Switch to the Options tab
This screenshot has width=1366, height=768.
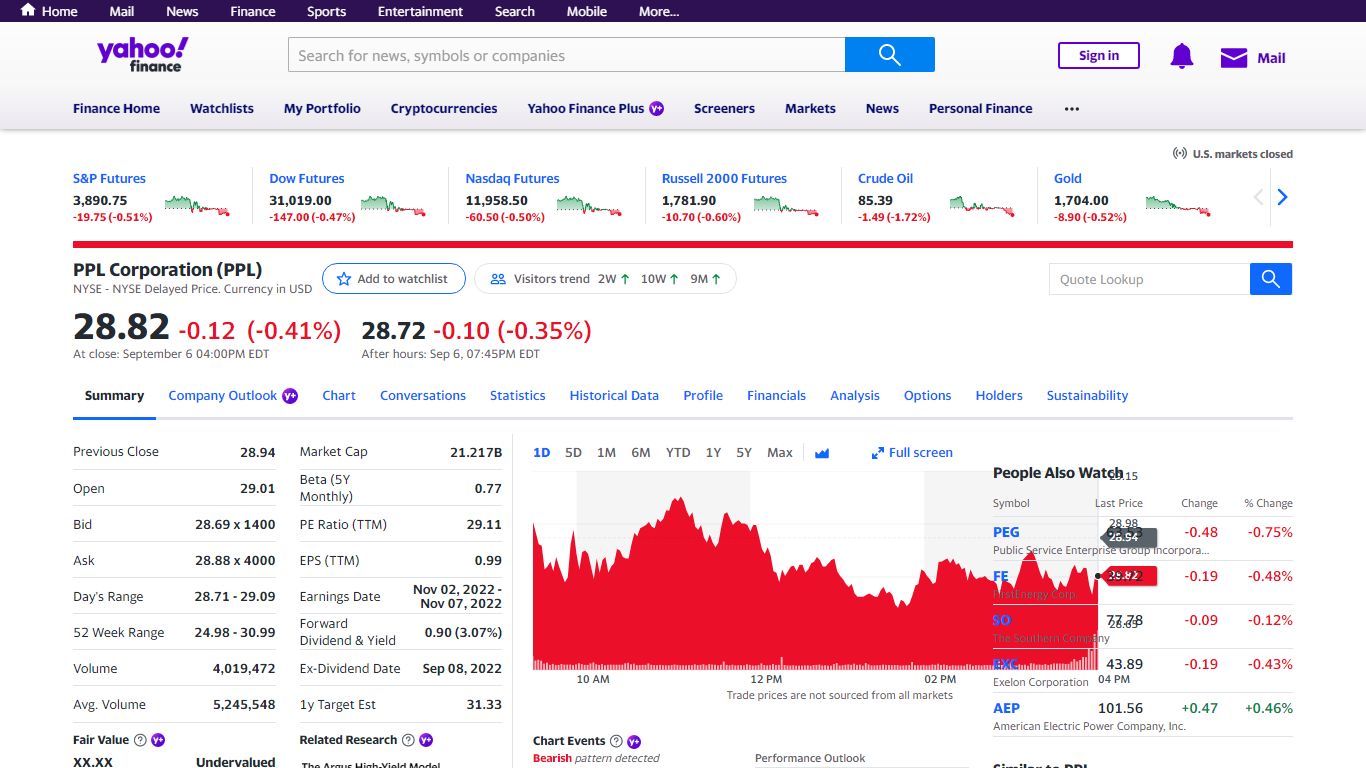click(927, 395)
